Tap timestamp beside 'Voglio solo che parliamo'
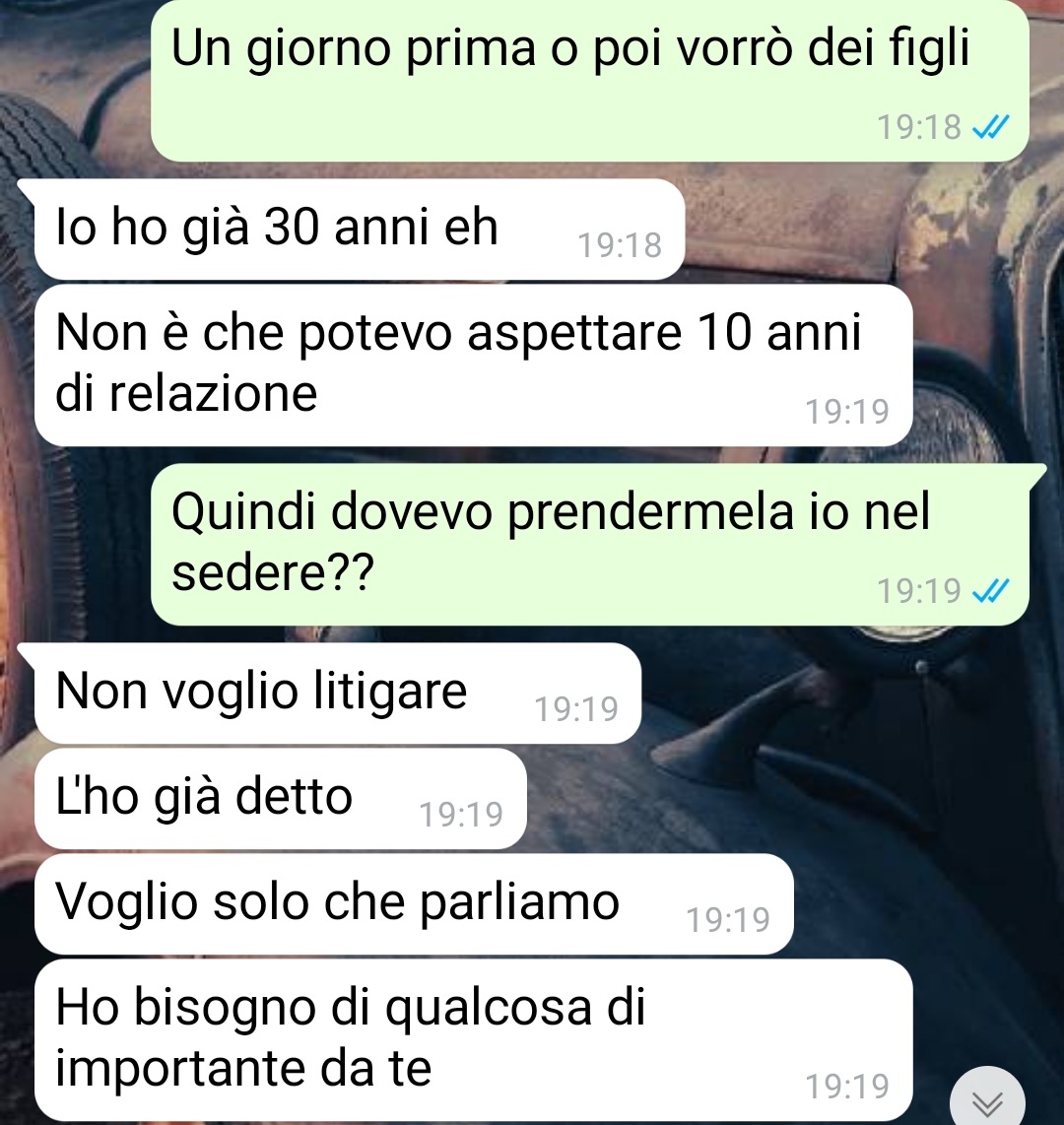 point(728,920)
